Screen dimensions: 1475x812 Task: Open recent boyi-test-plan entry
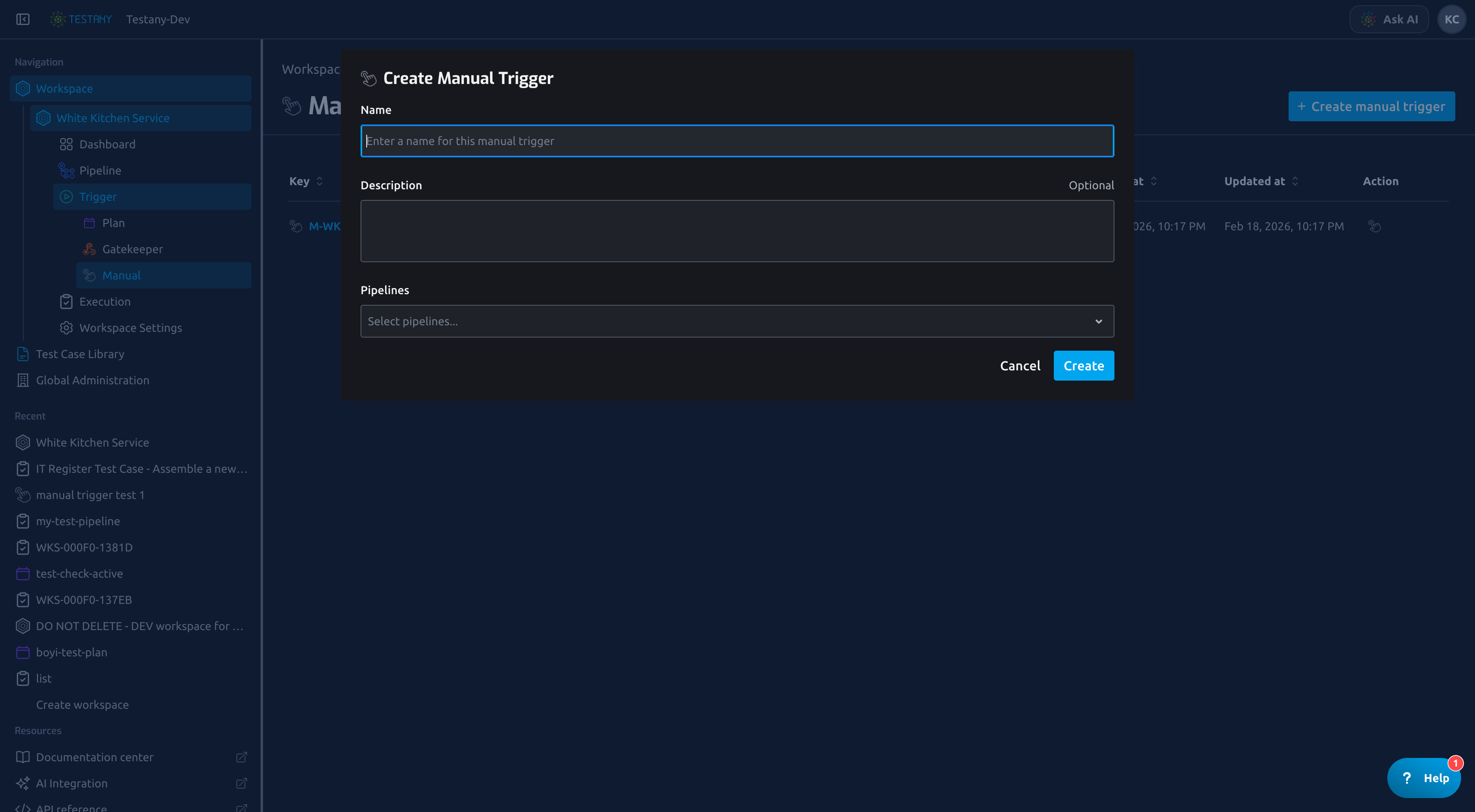coord(131,652)
